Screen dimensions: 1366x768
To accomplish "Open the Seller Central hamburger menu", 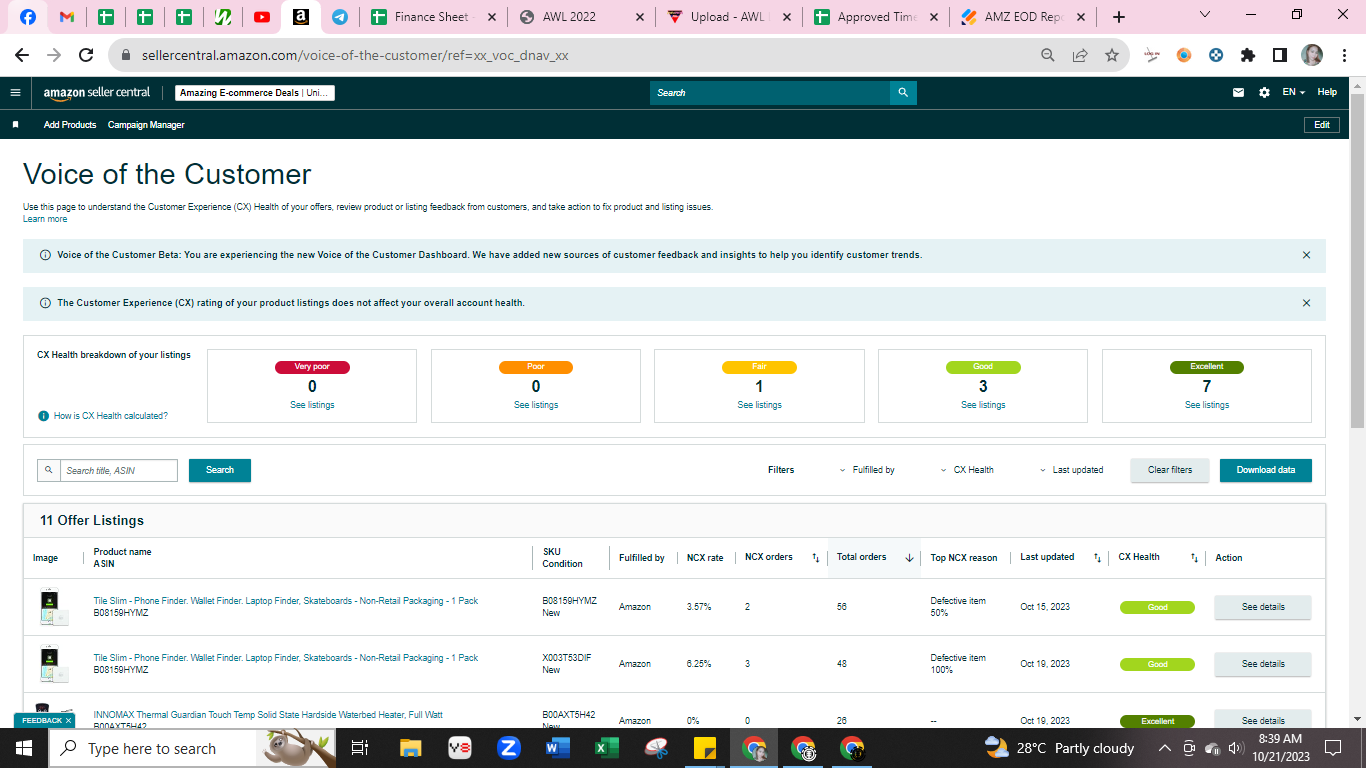I will coord(15,92).
